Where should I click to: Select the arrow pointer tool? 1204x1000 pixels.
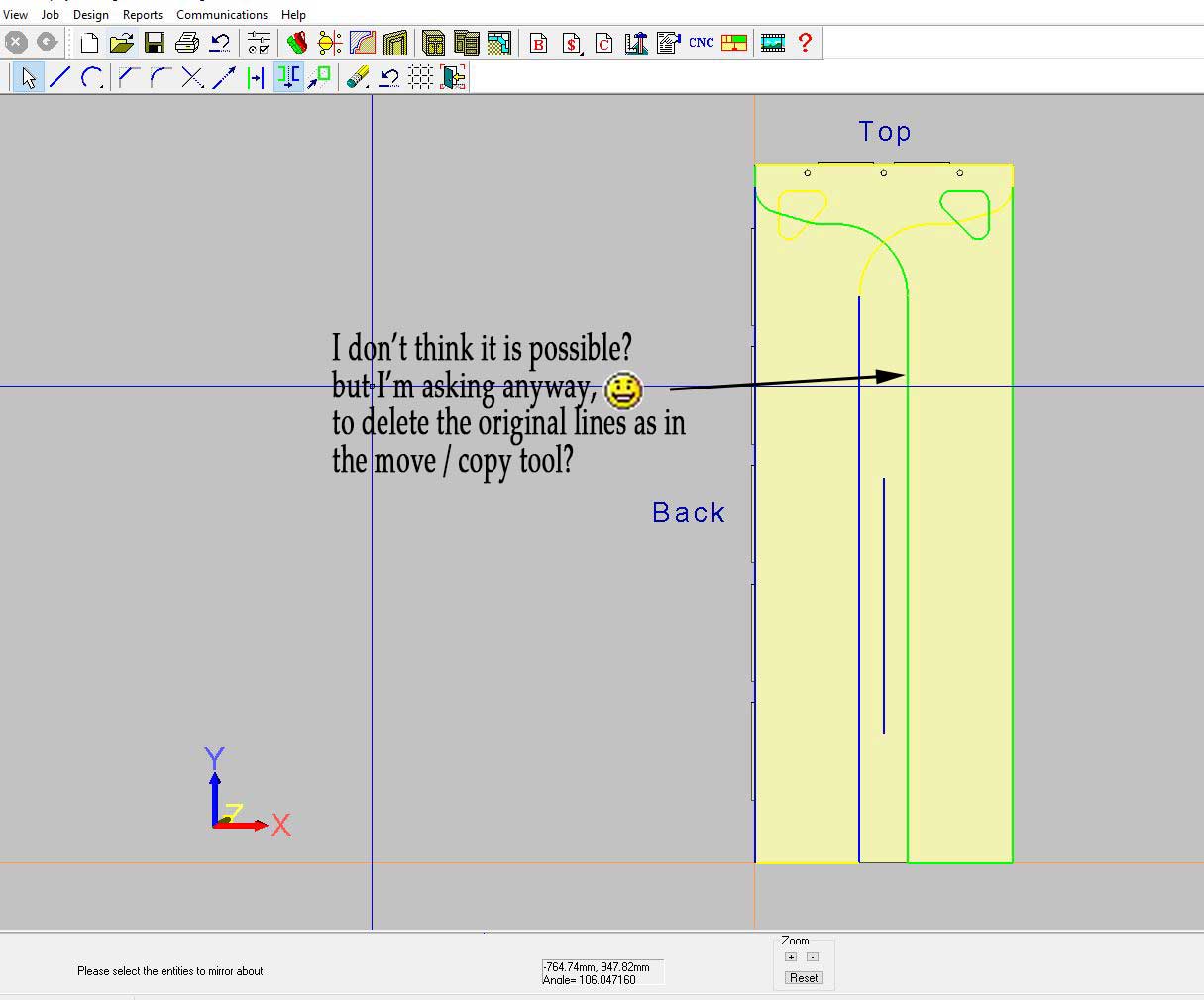[28, 77]
